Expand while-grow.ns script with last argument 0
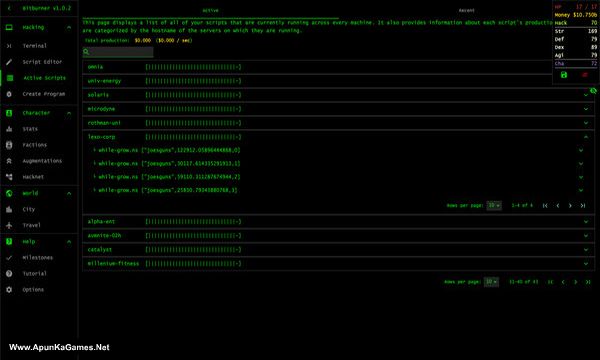The image size is (600, 360). 338,150
